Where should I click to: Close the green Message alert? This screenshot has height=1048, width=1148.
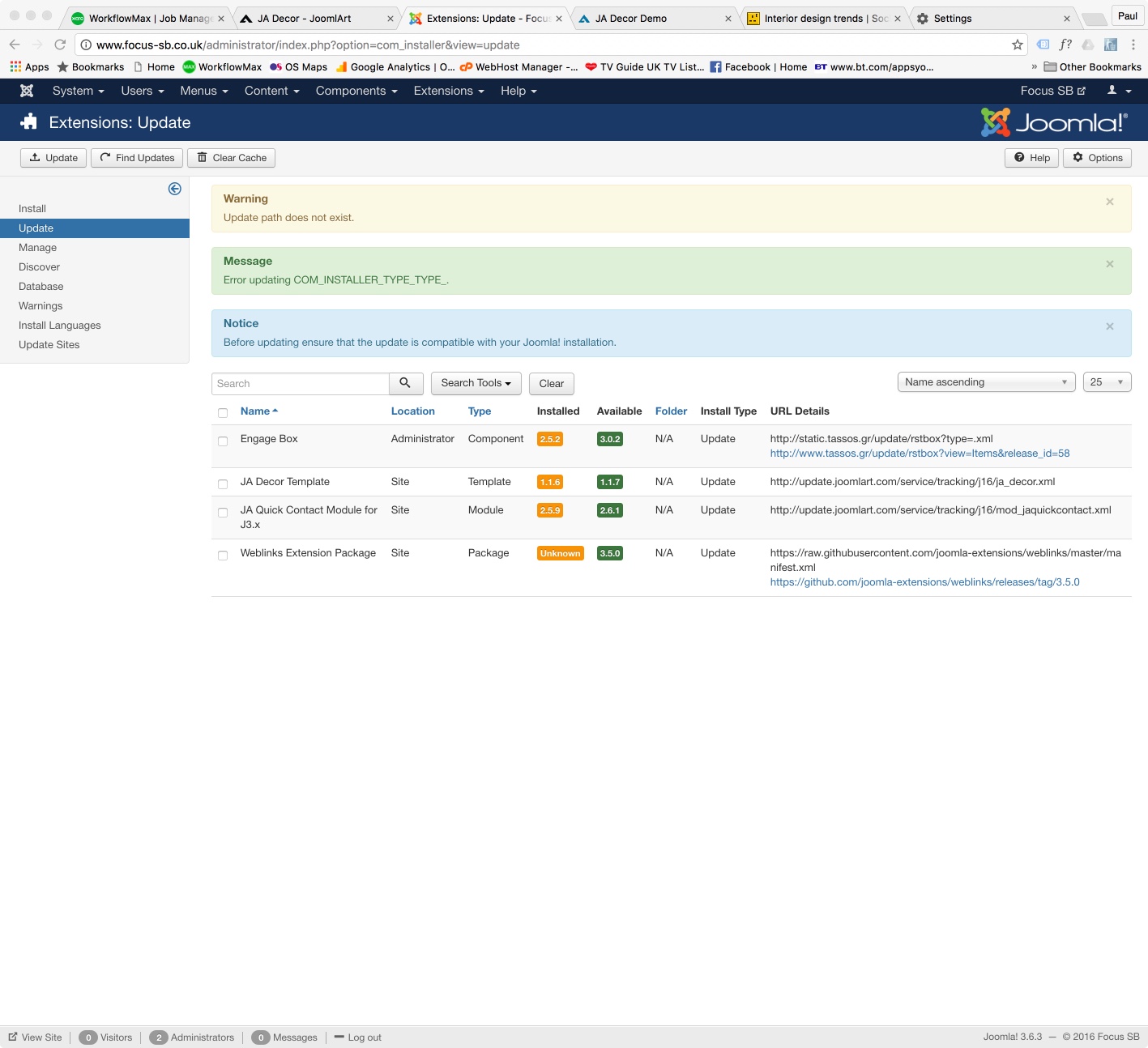pyautogui.click(x=1109, y=264)
